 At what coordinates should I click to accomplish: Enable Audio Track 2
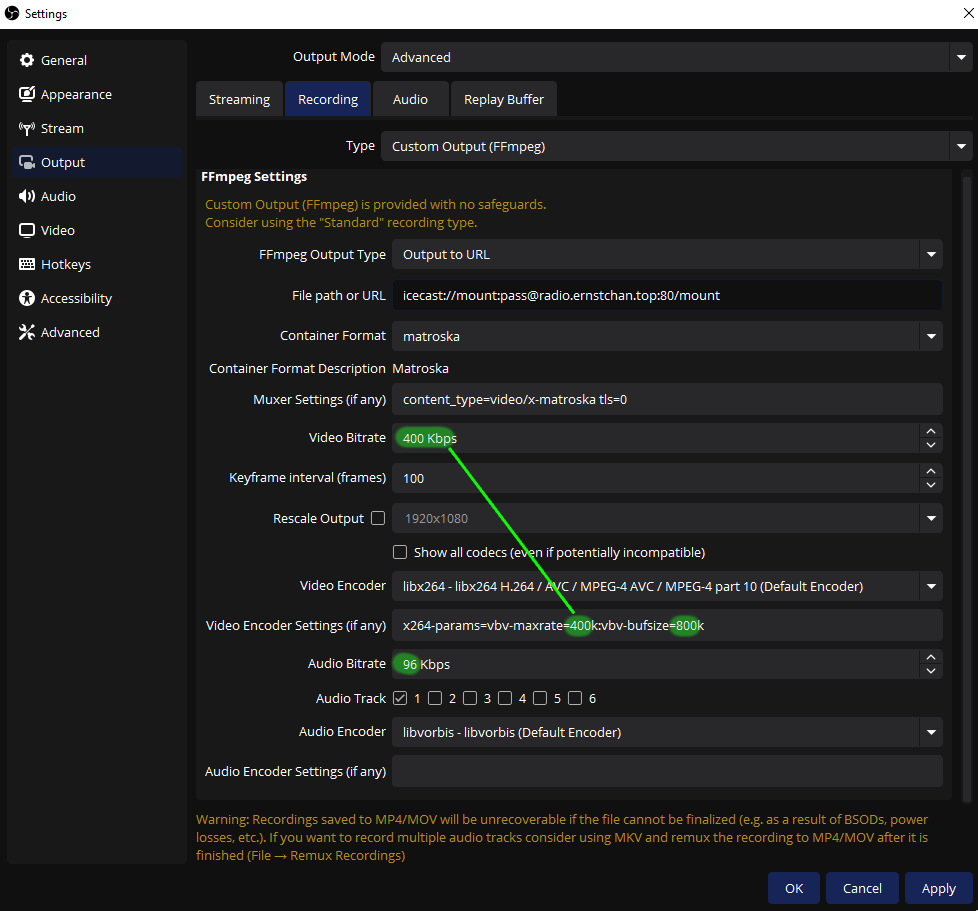click(435, 698)
